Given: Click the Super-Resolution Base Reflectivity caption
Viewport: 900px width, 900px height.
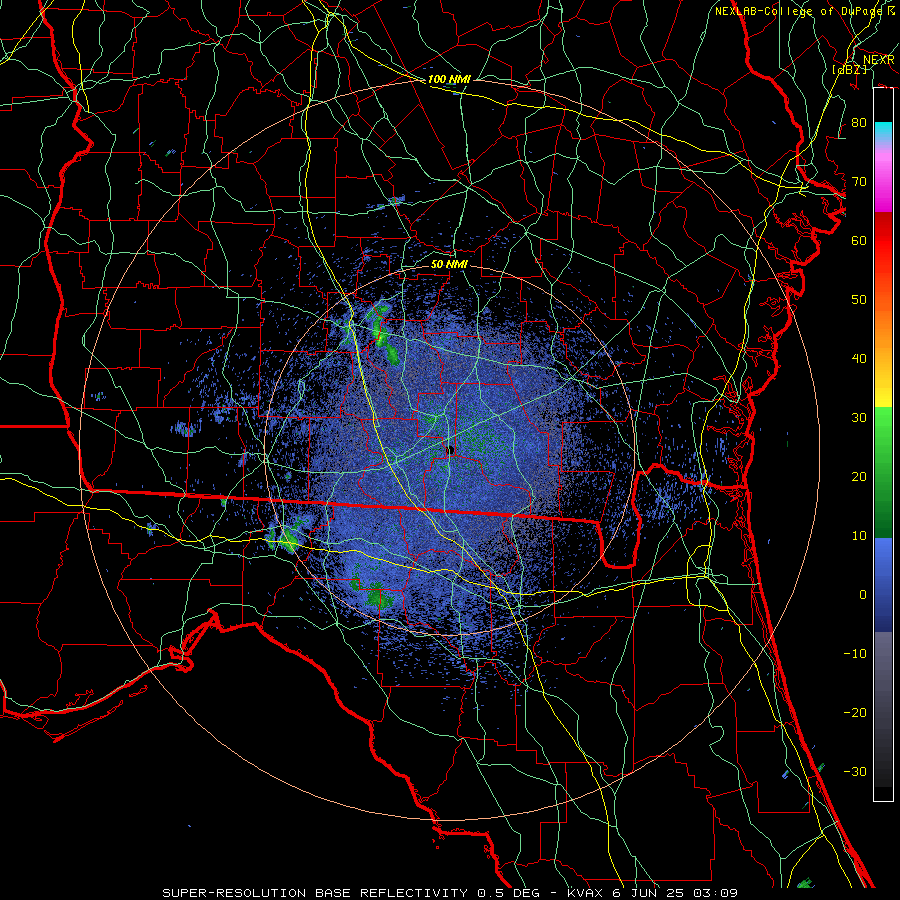Looking at the screenshot, I should coord(449,893).
